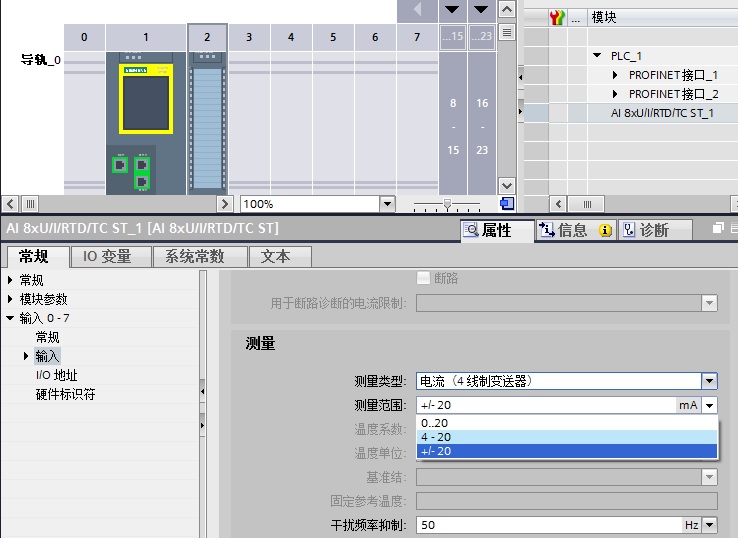This screenshot has height=538, width=738.
Task: Open the 干扰频率抑制 dropdown
Action: click(709, 524)
